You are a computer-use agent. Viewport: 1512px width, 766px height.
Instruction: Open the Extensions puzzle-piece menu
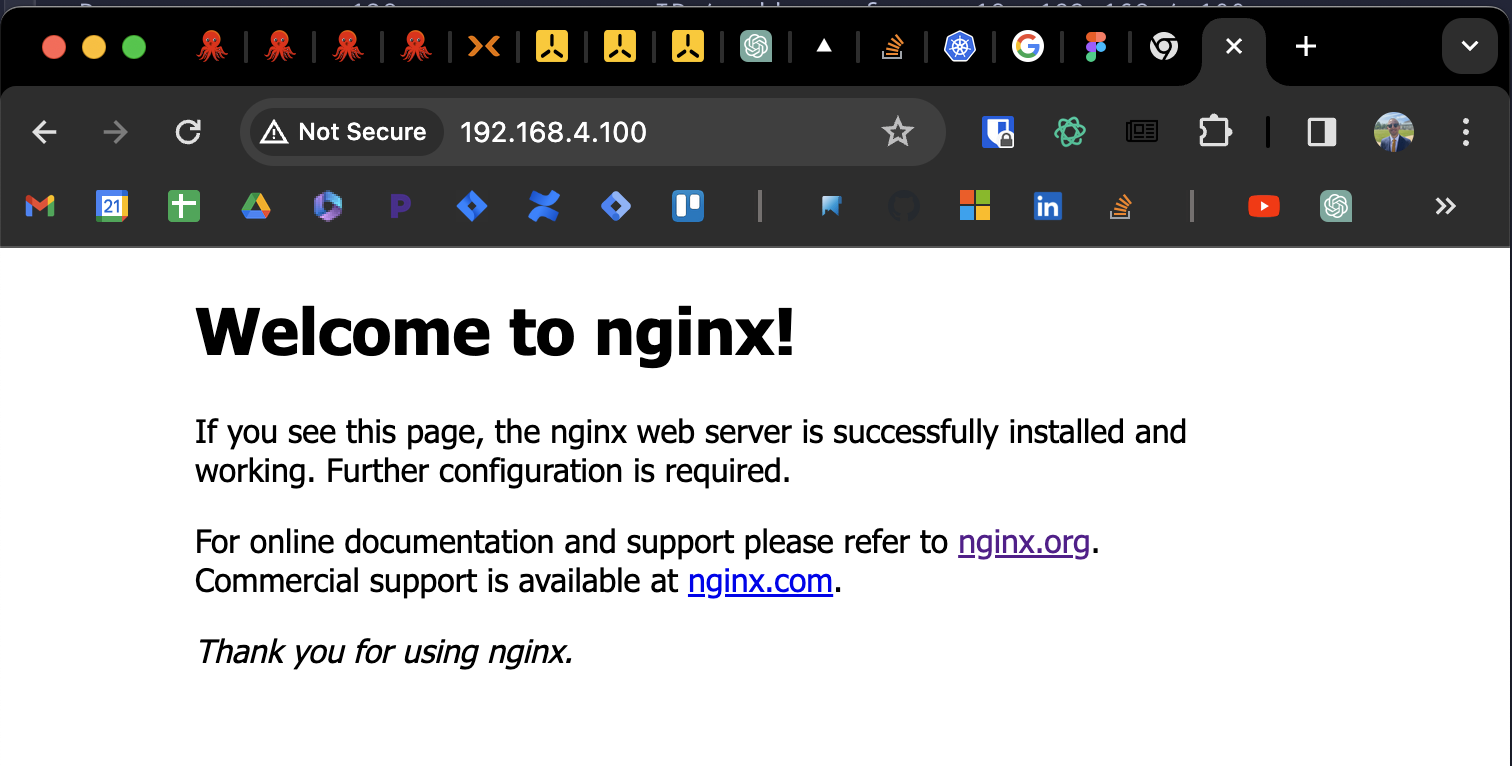tap(1214, 132)
